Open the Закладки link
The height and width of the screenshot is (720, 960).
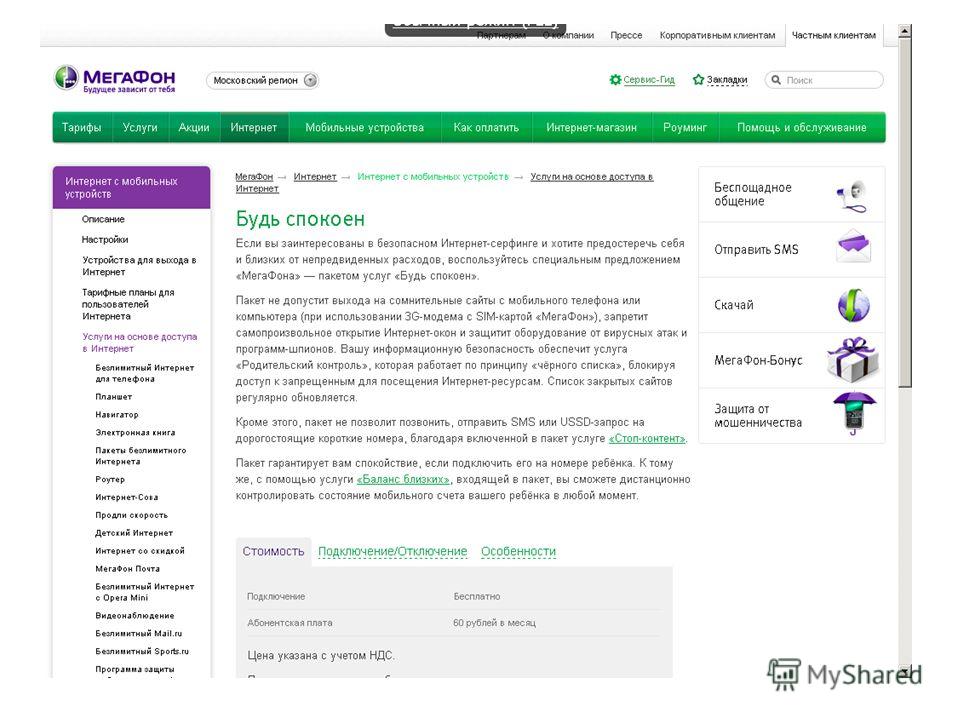[727, 80]
